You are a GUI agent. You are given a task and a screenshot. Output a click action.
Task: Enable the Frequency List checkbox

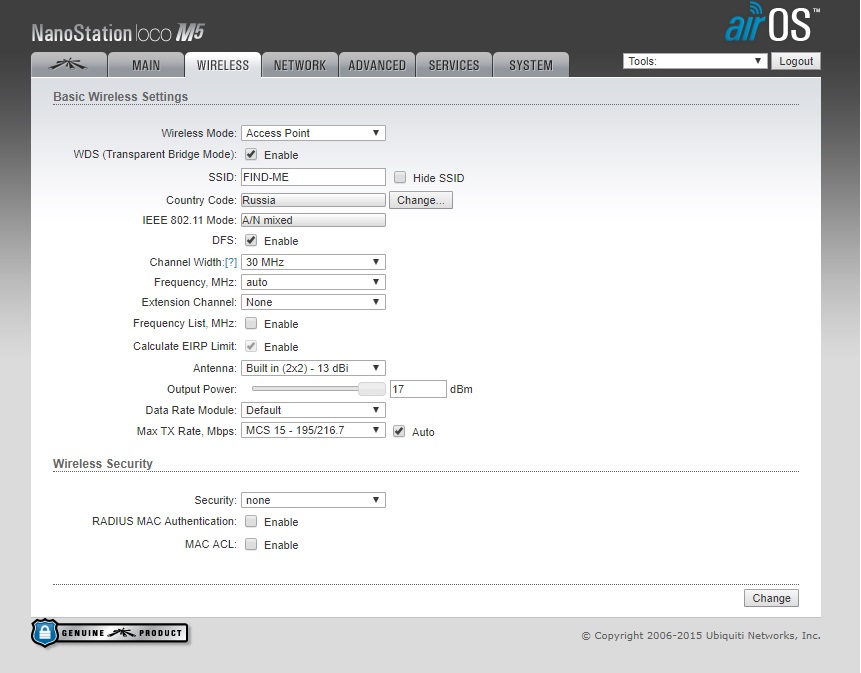[251, 323]
